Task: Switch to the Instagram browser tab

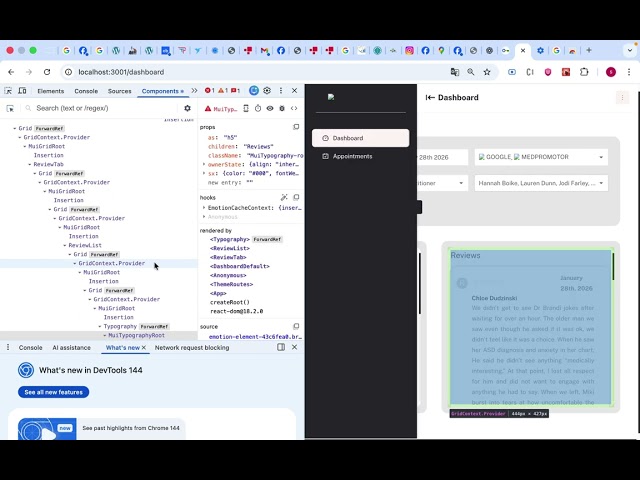Action: pyautogui.click(x=409, y=51)
